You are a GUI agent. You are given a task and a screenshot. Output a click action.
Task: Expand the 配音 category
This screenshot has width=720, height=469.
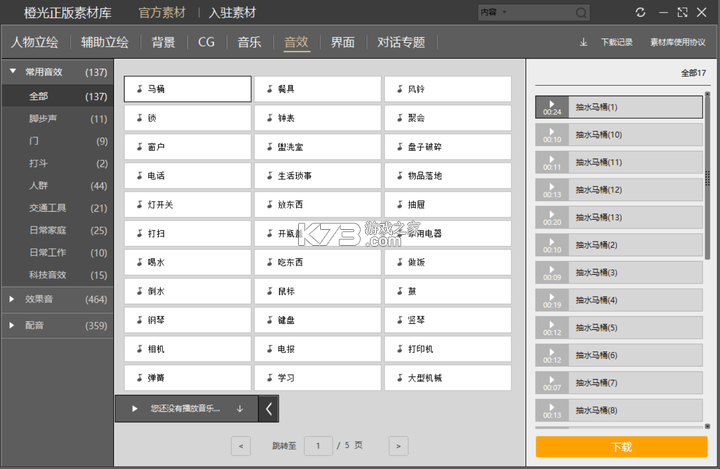pyautogui.click(x=12, y=325)
